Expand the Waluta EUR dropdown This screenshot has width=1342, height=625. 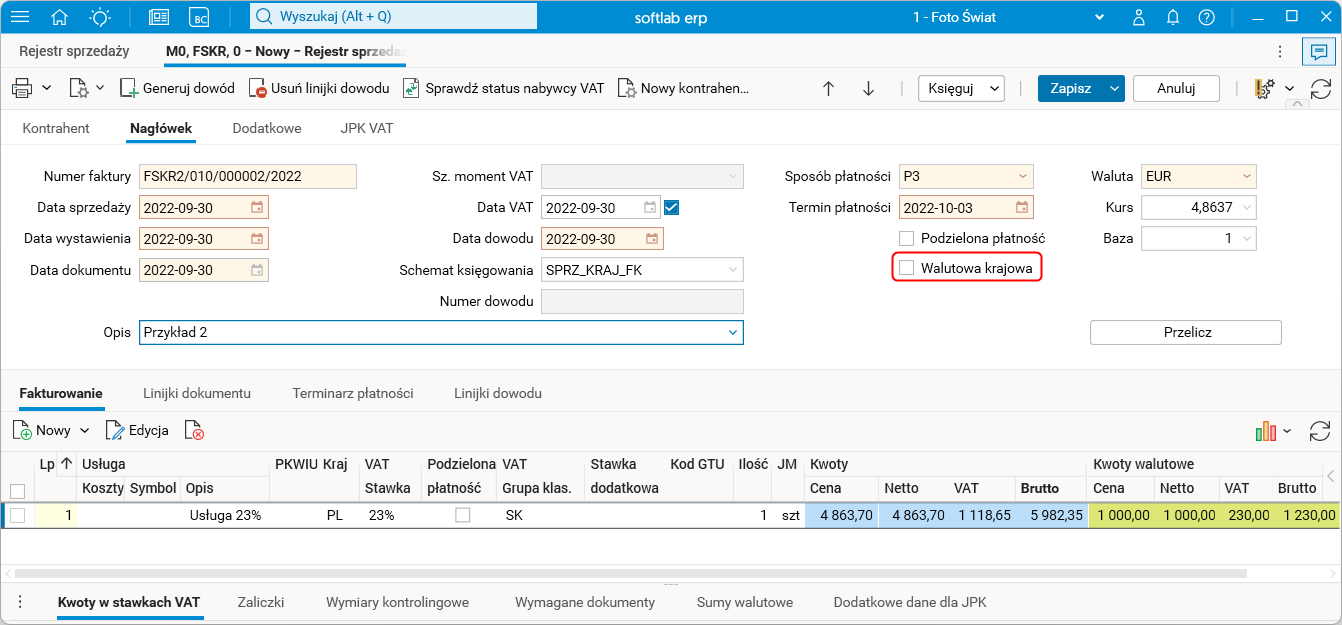(1246, 177)
